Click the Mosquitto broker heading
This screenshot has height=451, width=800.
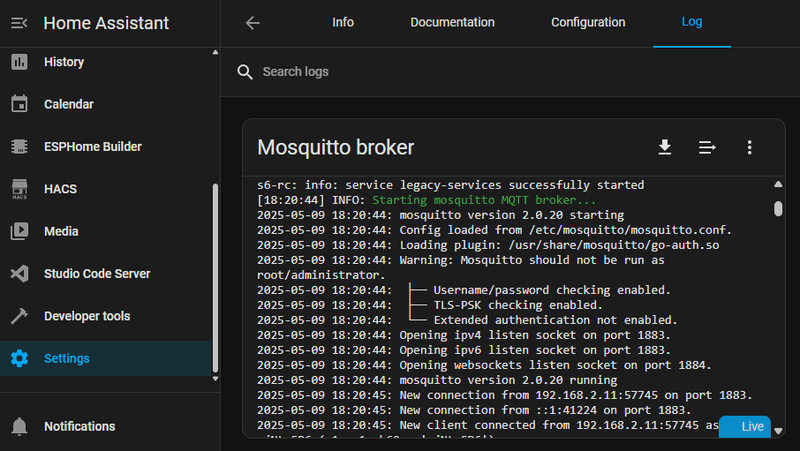336,147
